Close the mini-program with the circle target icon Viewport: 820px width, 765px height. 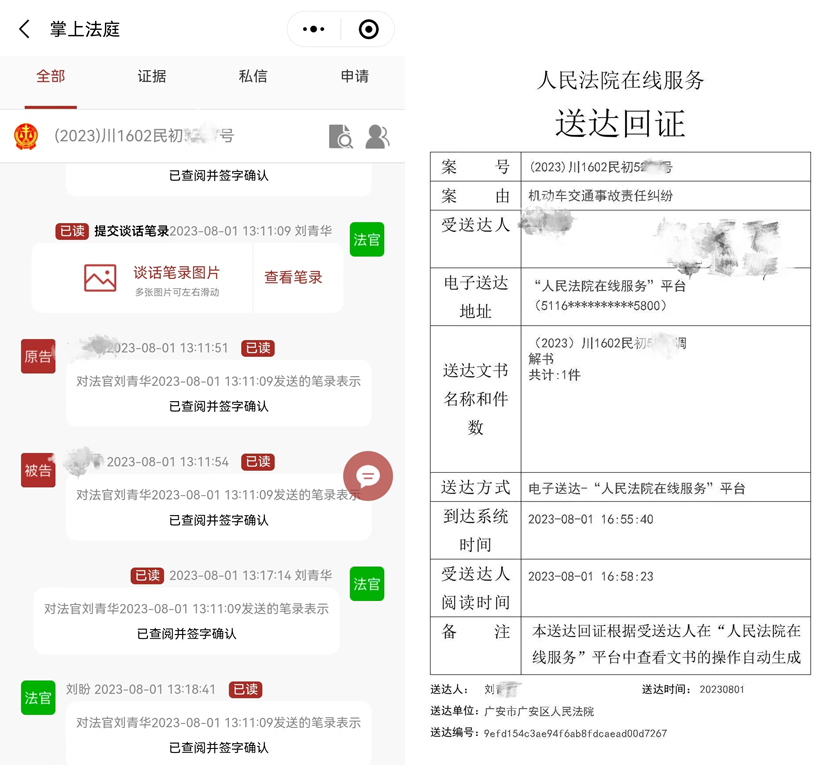[368, 30]
